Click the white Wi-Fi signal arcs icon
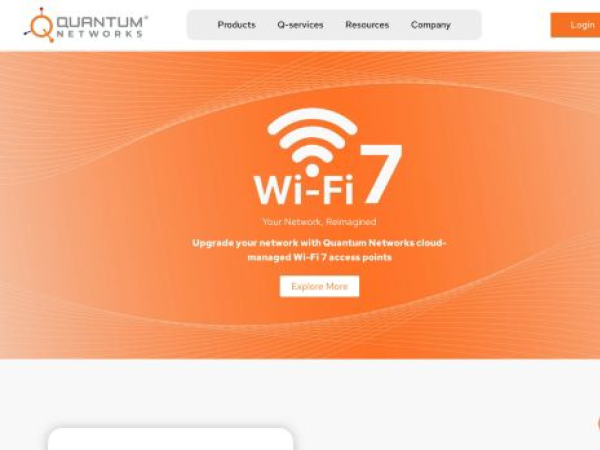This screenshot has height=450, width=600. tap(312, 135)
